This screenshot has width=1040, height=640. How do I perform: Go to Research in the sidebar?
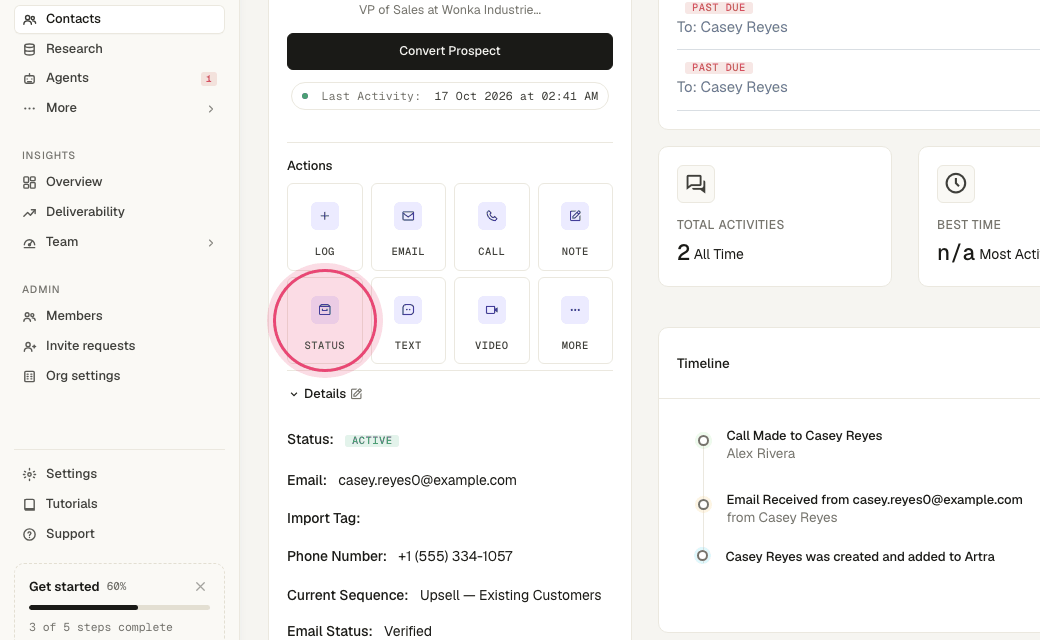119,49
